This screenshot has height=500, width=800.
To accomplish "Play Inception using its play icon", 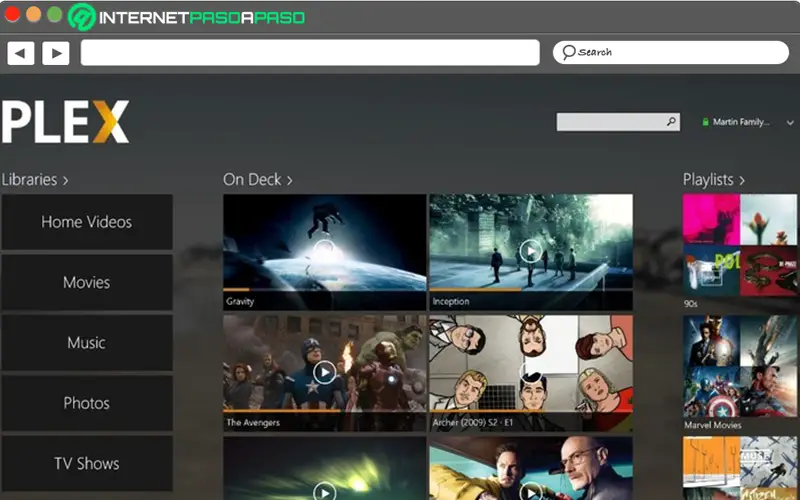I will pyautogui.click(x=531, y=251).
